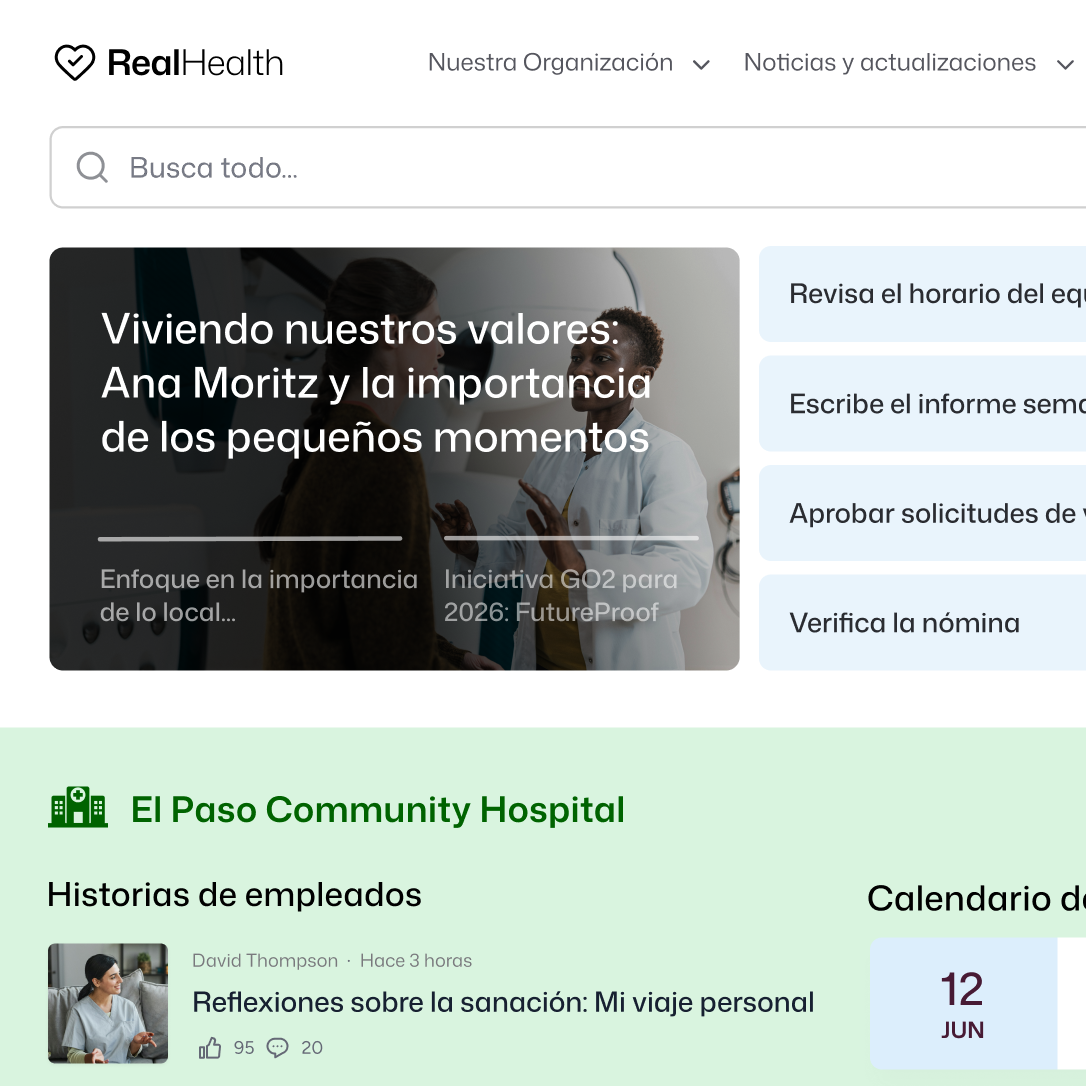Open the Reflexiones sobre la sanación article
This screenshot has height=1086, width=1086.
[x=503, y=1002]
